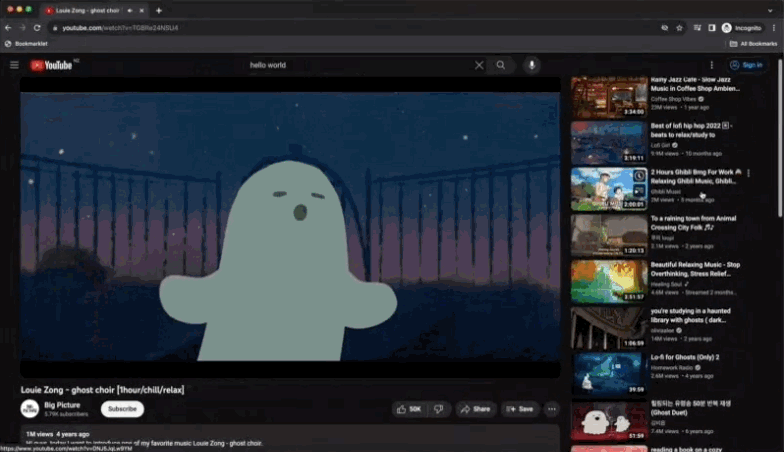Expand the video description box
Image resolution: width=784 pixels, height=452 pixels.
pos(290,438)
